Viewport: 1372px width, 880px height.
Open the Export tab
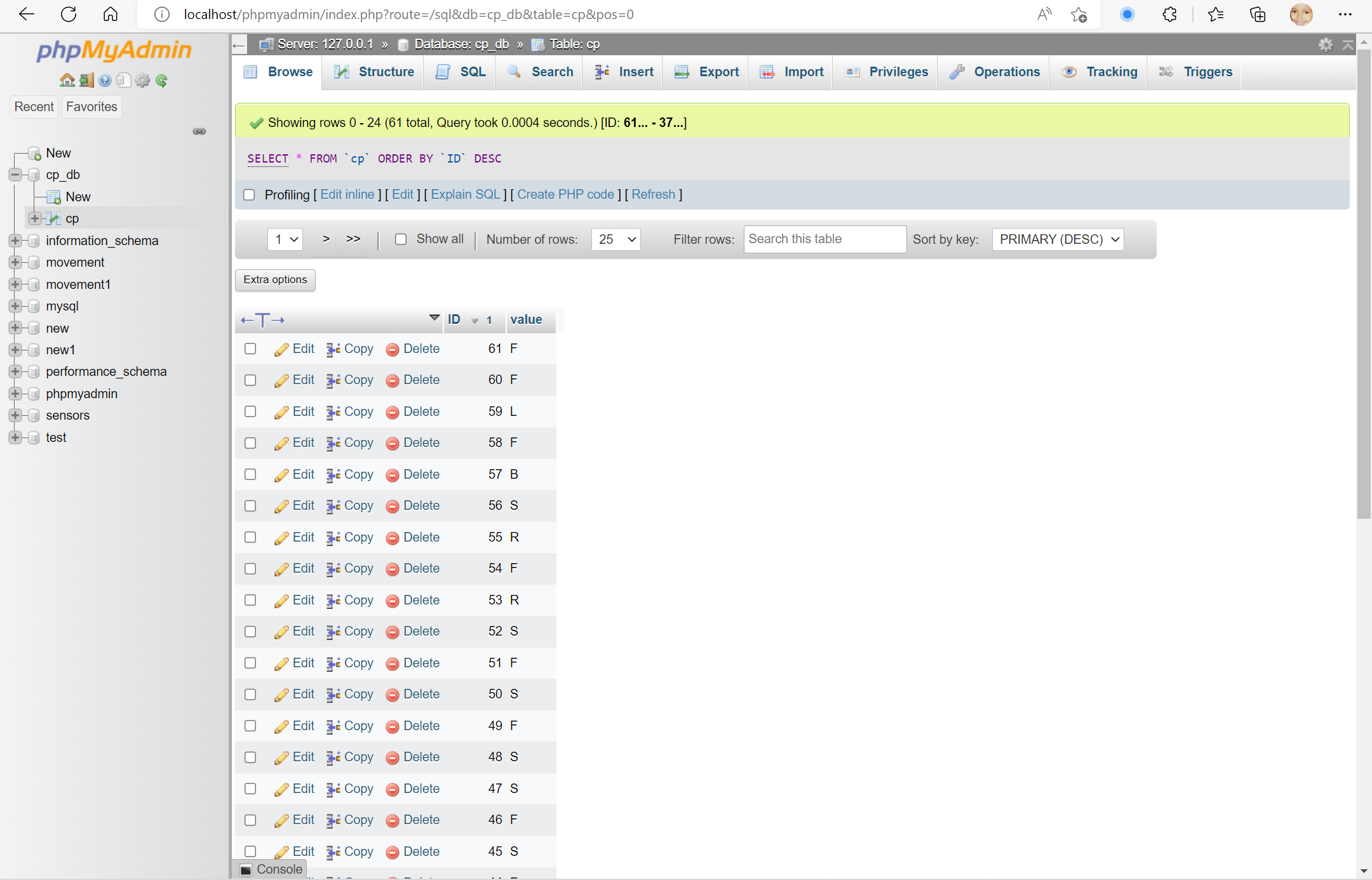tap(706, 72)
